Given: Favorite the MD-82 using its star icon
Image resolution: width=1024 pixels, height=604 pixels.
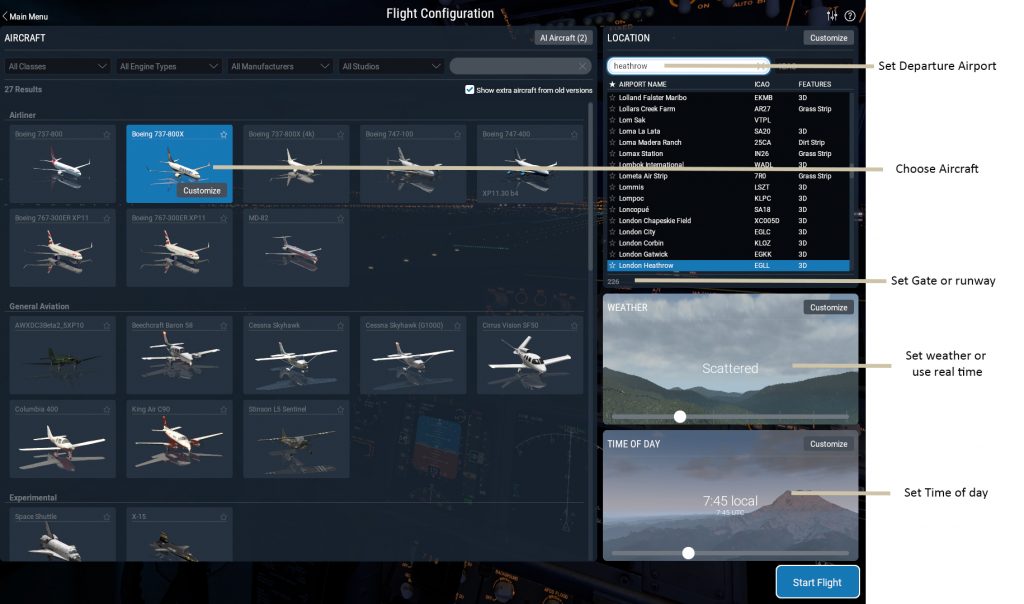Looking at the screenshot, I should (340, 218).
